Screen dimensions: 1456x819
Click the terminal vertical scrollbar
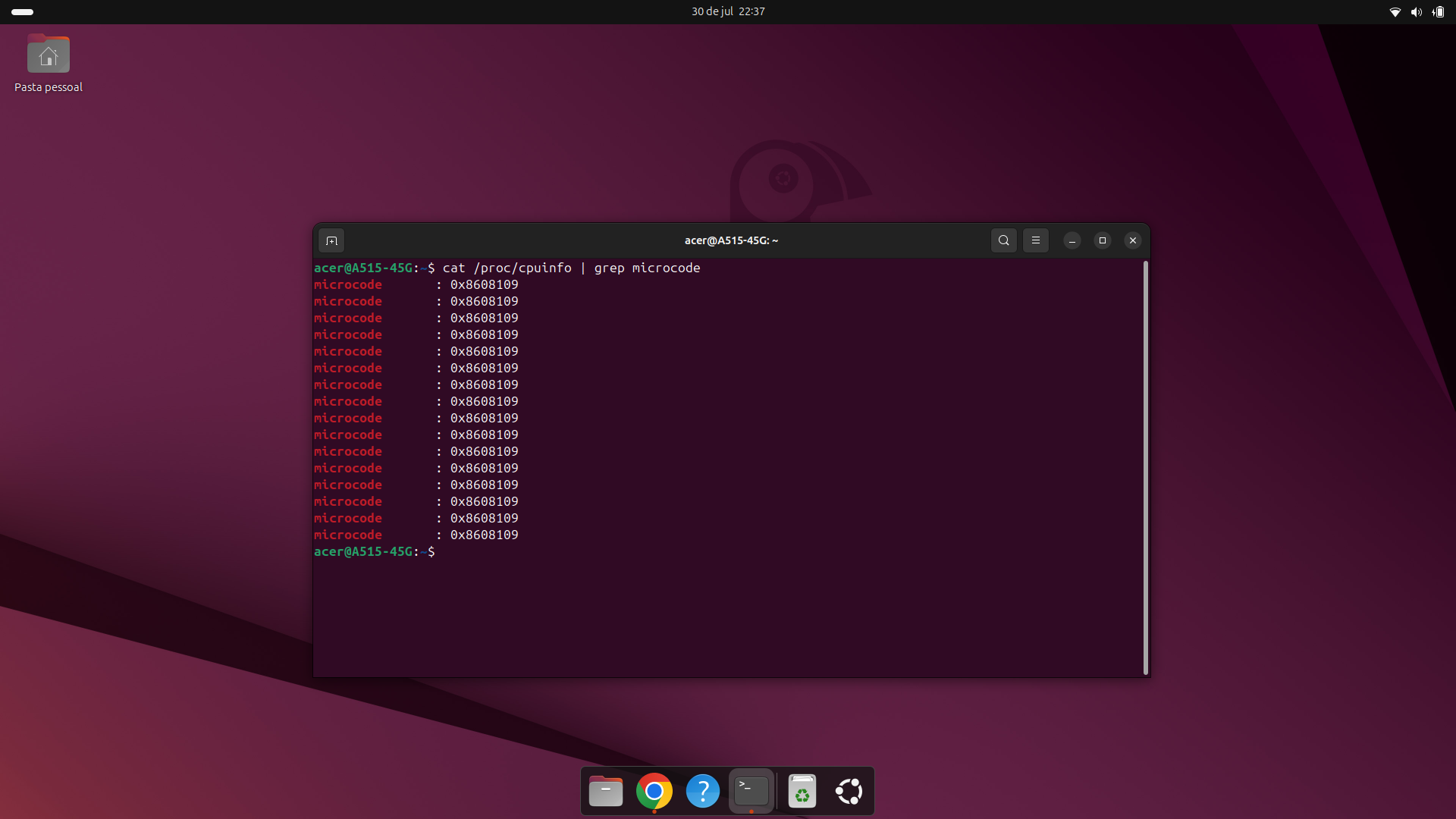(x=1145, y=467)
